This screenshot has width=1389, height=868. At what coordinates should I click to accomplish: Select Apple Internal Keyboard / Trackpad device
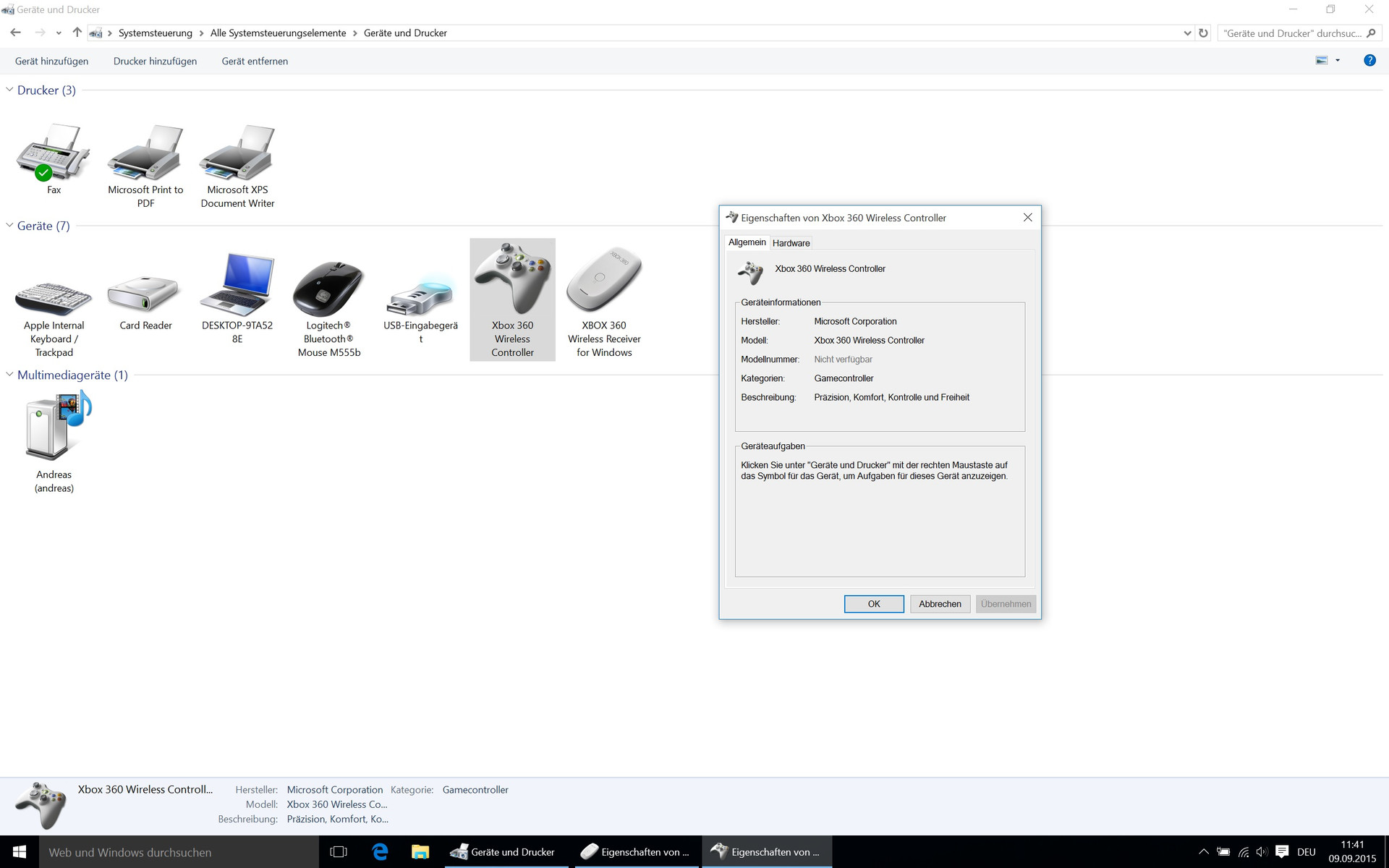click(x=54, y=297)
